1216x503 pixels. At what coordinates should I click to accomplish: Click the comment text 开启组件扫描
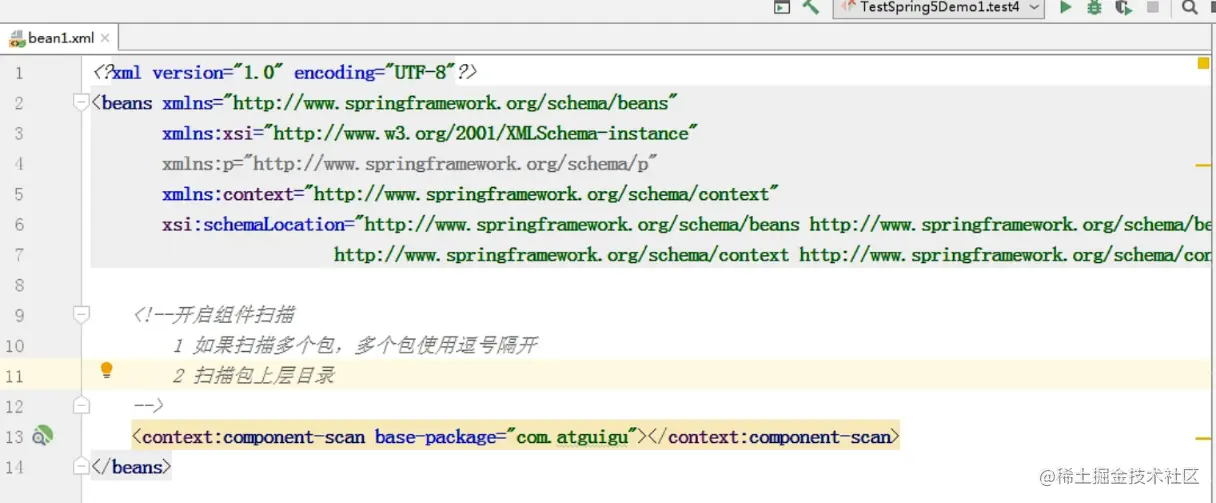pyautogui.click(x=234, y=315)
